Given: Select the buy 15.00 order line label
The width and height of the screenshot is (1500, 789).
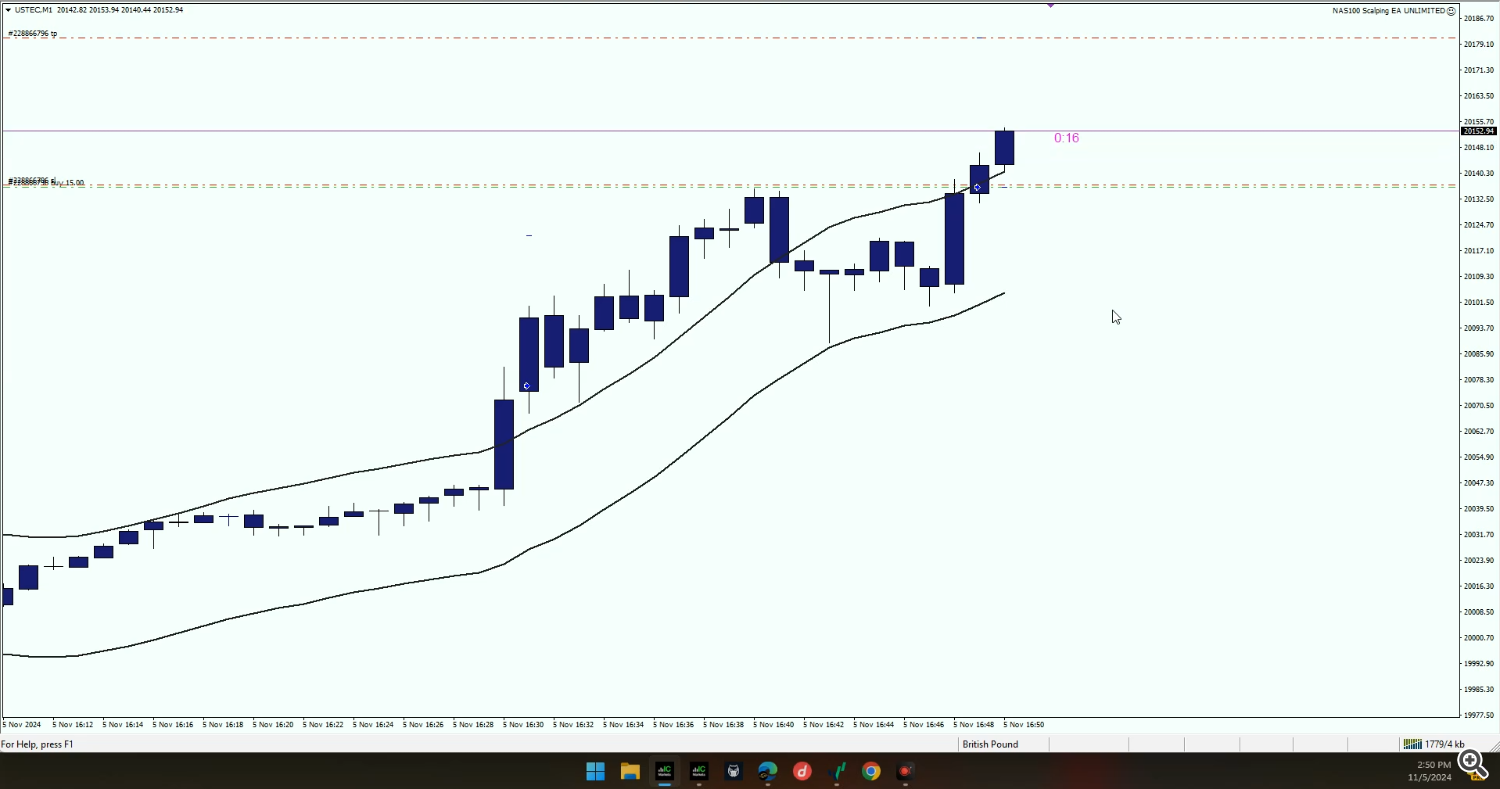Looking at the screenshot, I should point(46,182).
